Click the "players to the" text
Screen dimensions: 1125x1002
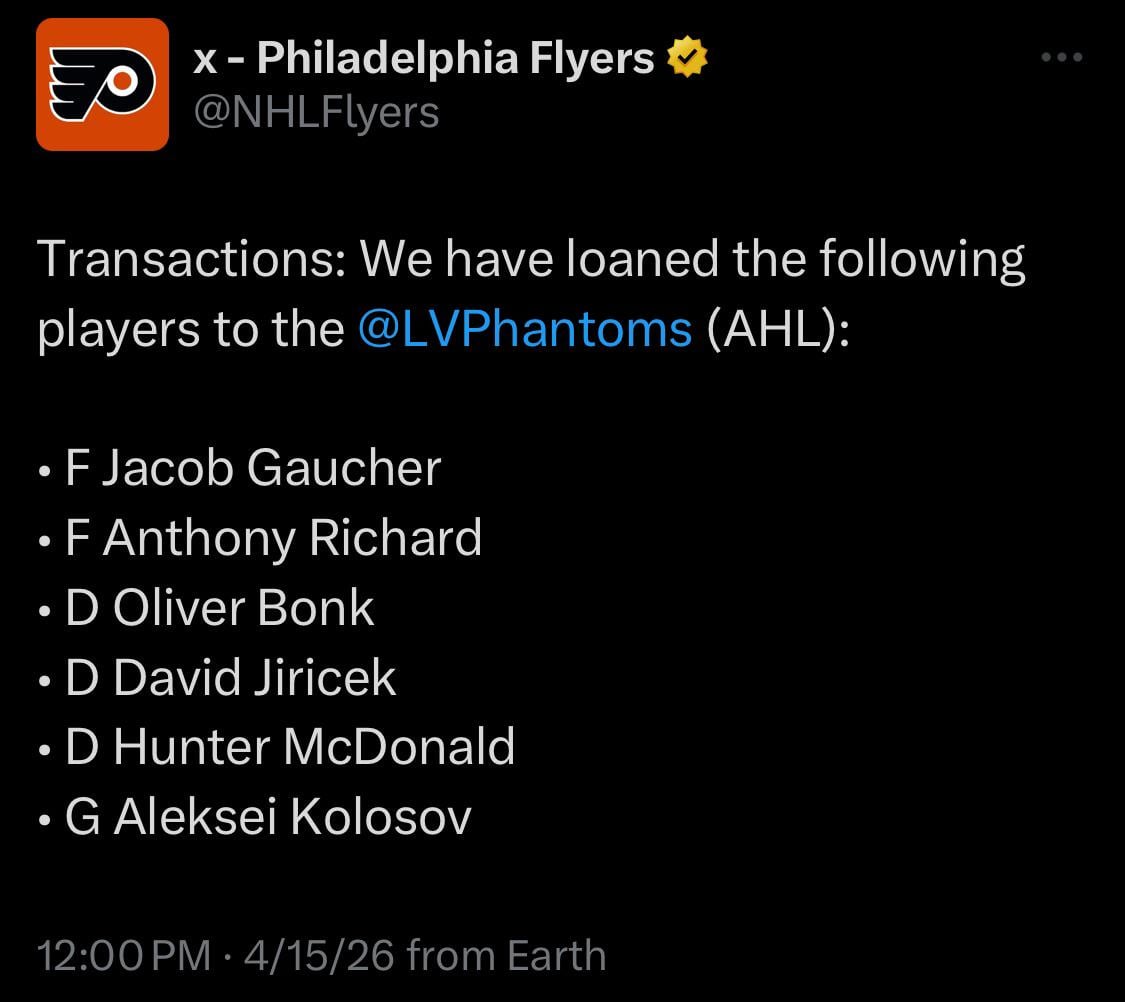191,328
